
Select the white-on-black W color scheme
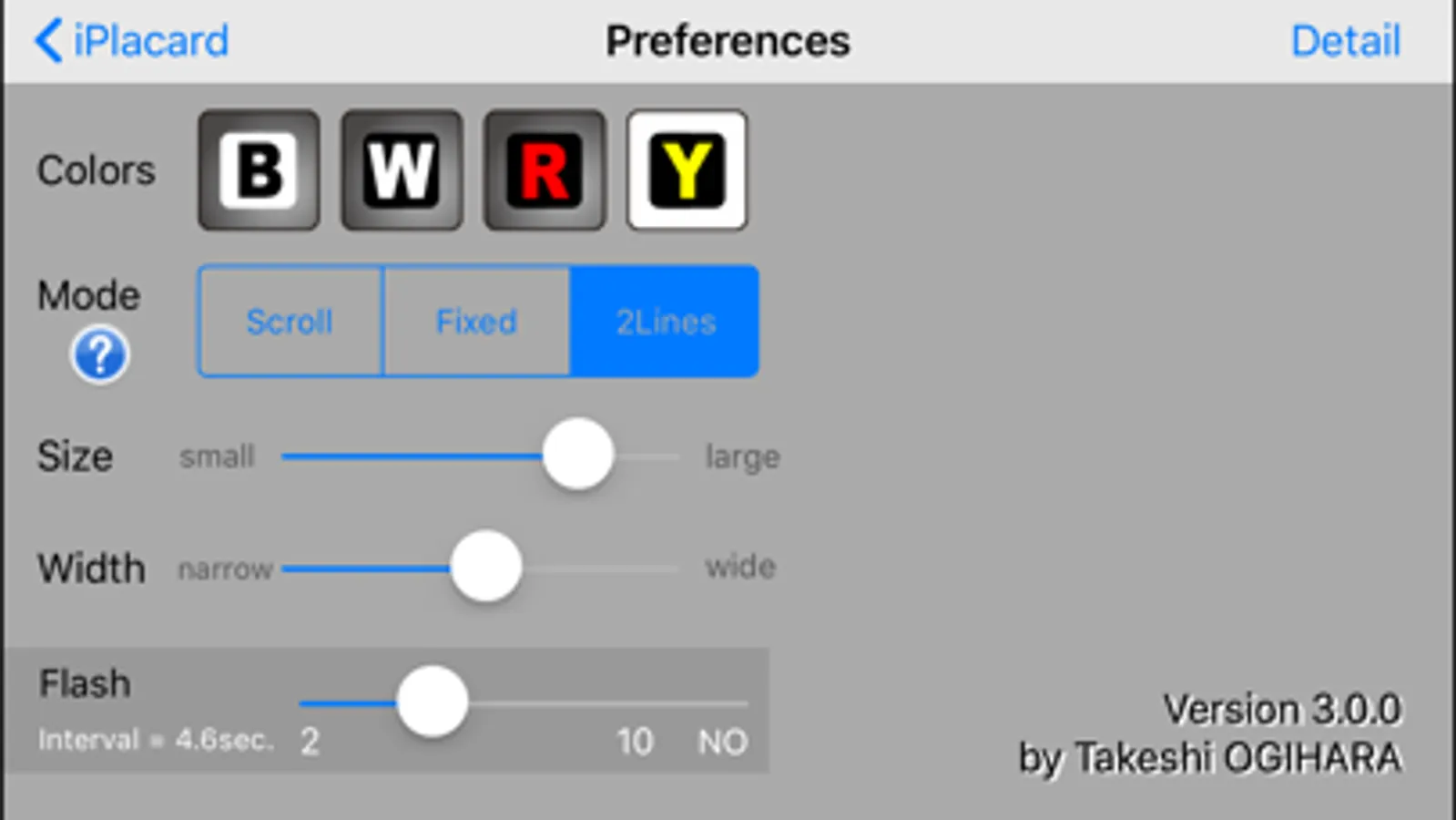pyautogui.click(x=402, y=170)
